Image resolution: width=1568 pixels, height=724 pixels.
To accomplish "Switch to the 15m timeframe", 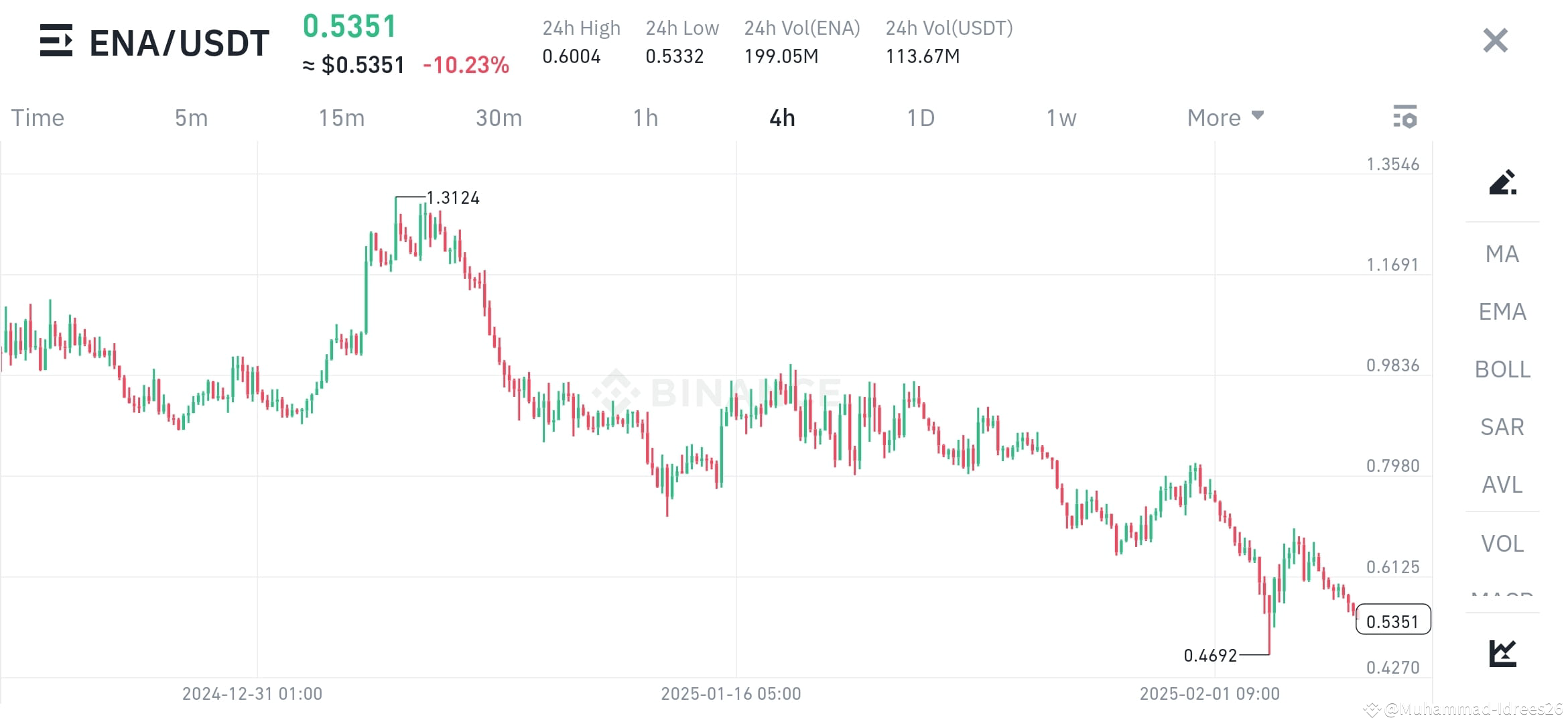I will click(x=342, y=117).
